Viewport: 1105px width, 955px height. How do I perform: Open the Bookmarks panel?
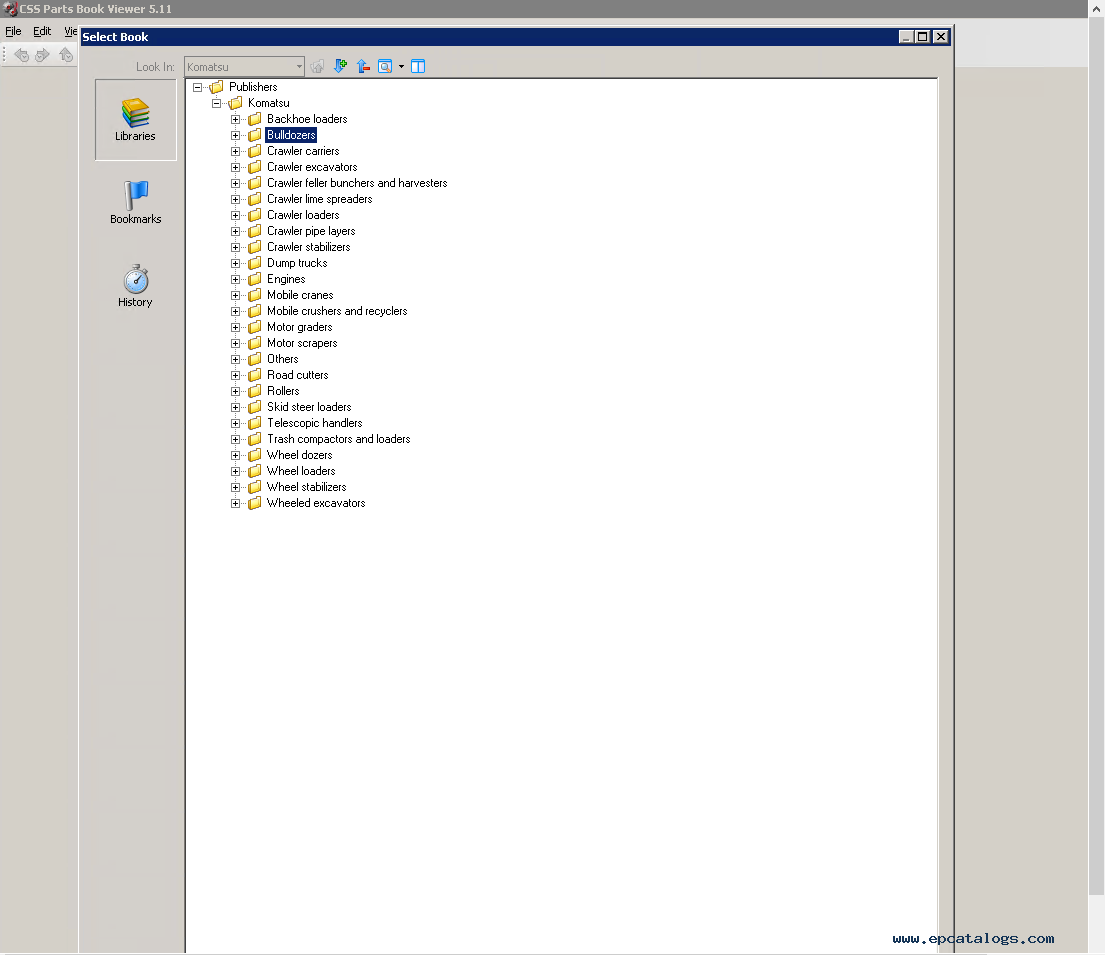pos(135,202)
